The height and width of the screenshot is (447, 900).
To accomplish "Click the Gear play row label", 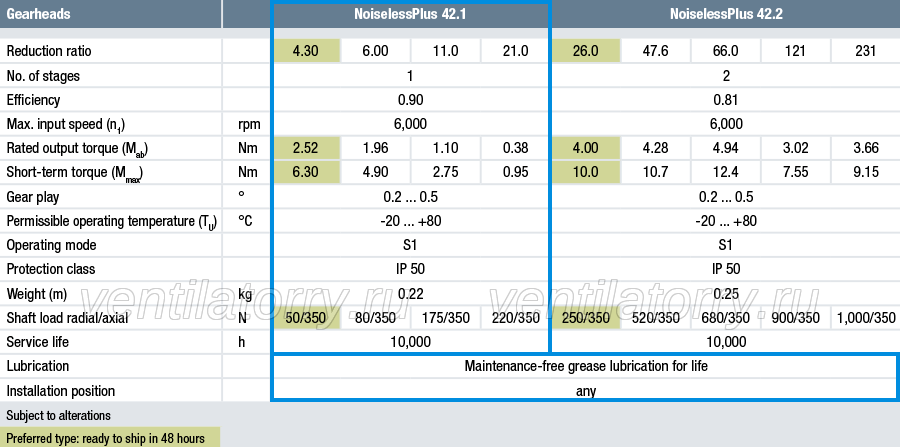I will pyautogui.click(x=32, y=197).
